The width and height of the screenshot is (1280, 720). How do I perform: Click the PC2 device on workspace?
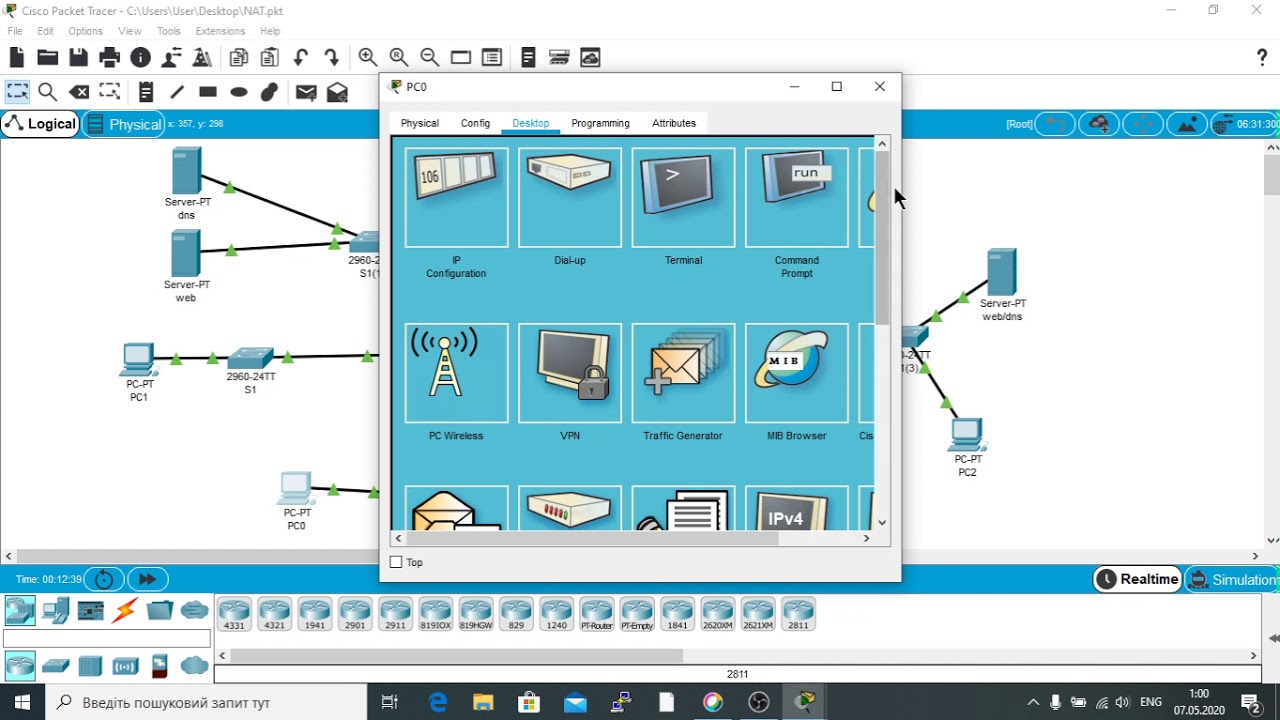(967, 435)
